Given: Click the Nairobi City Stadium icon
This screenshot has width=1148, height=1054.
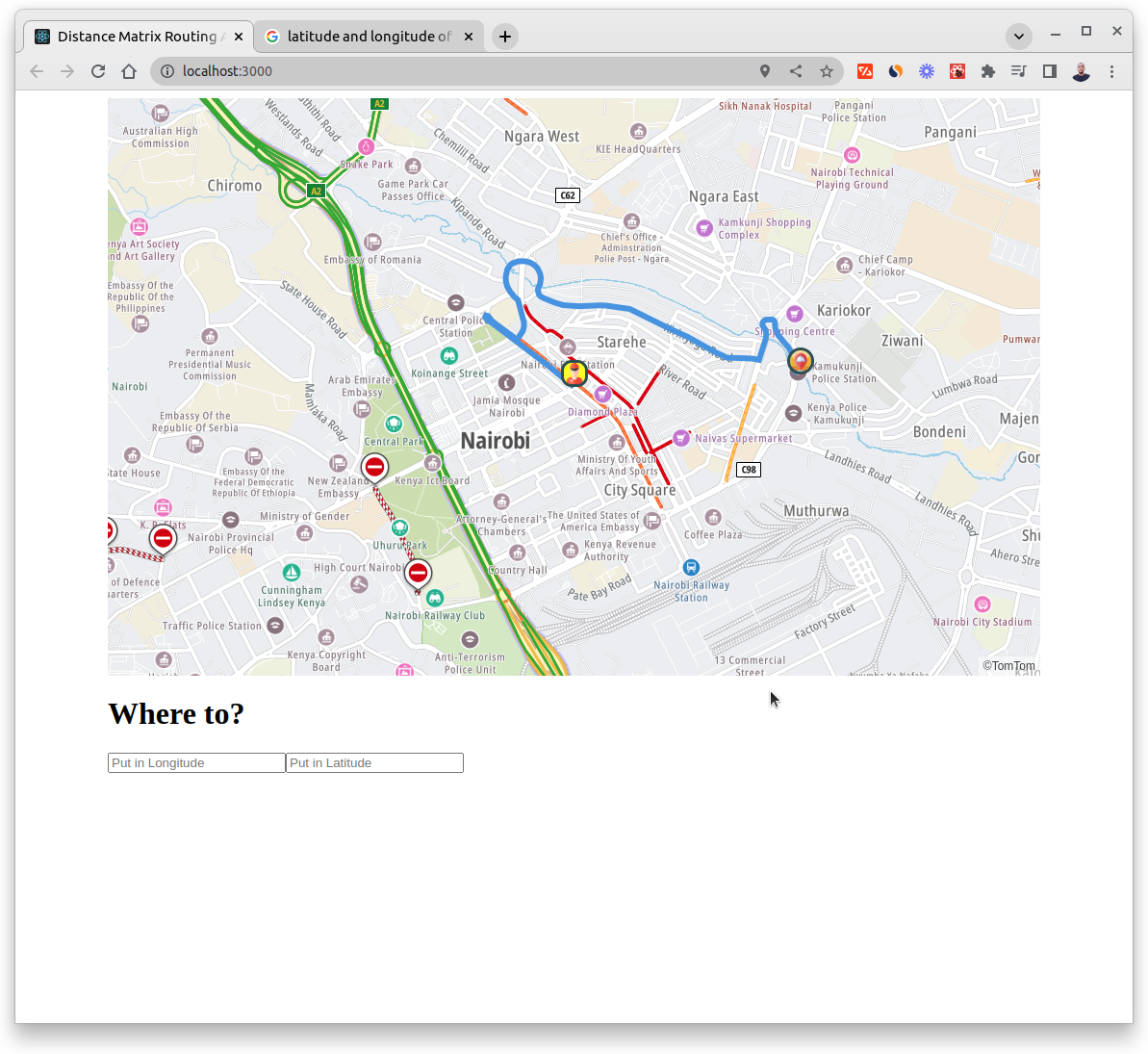Looking at the screenshot, I should 982,604.
